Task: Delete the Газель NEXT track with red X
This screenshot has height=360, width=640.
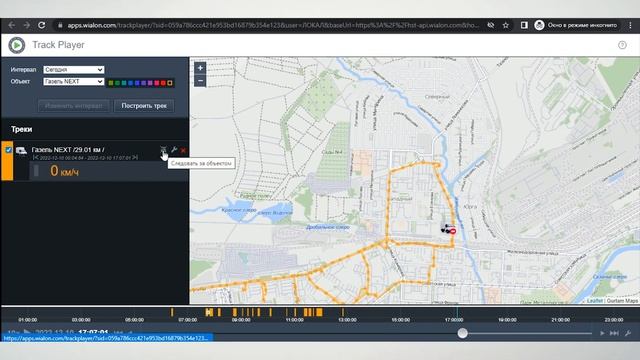Action: 183,150
